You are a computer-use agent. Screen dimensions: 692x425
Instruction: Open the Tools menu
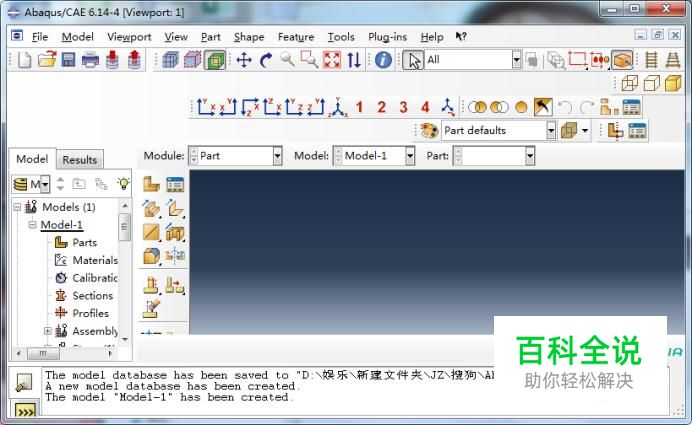(341, 37)
